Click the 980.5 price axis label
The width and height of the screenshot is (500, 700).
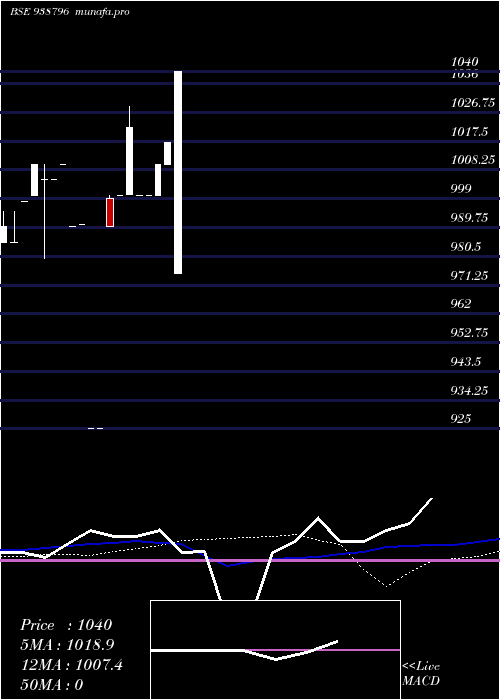(x=466, y=246)
